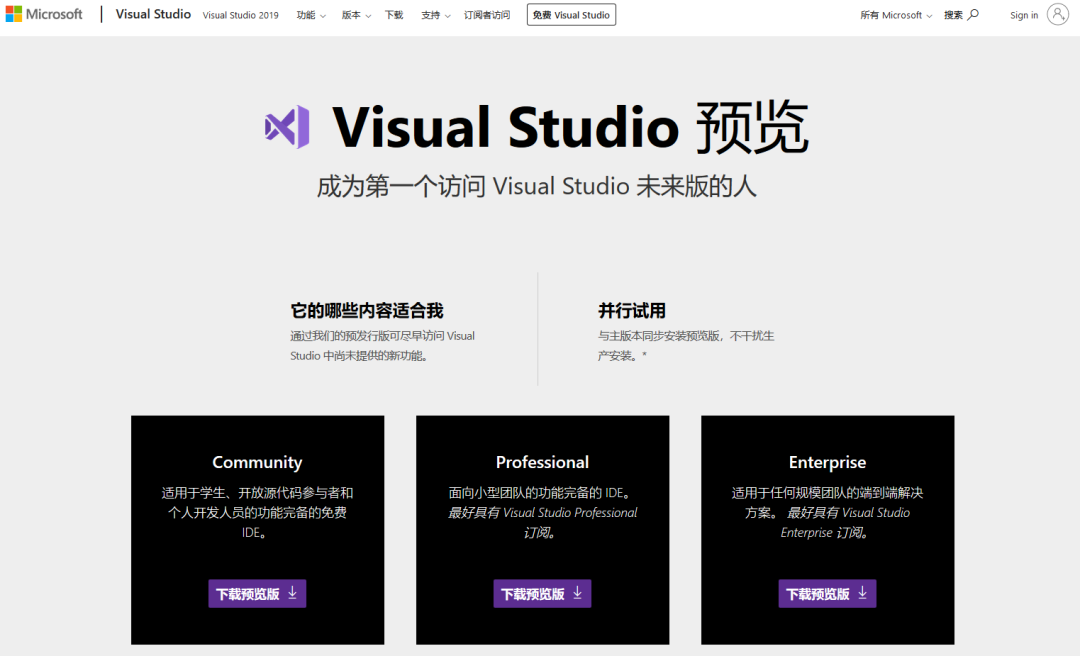Open the 版本 dropdown
Screen dimensions: 1080x656
tap(355, 14)
